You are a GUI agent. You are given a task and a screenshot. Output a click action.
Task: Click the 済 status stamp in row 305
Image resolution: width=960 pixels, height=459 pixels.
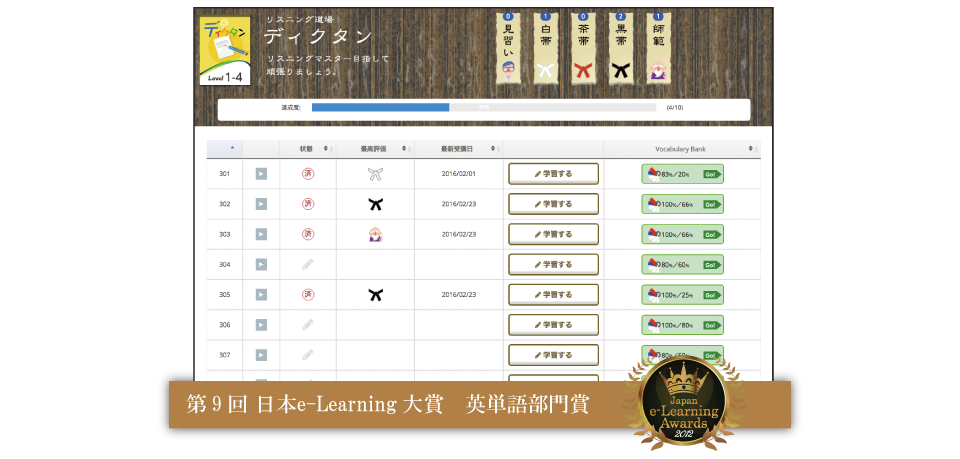point(308,294)
